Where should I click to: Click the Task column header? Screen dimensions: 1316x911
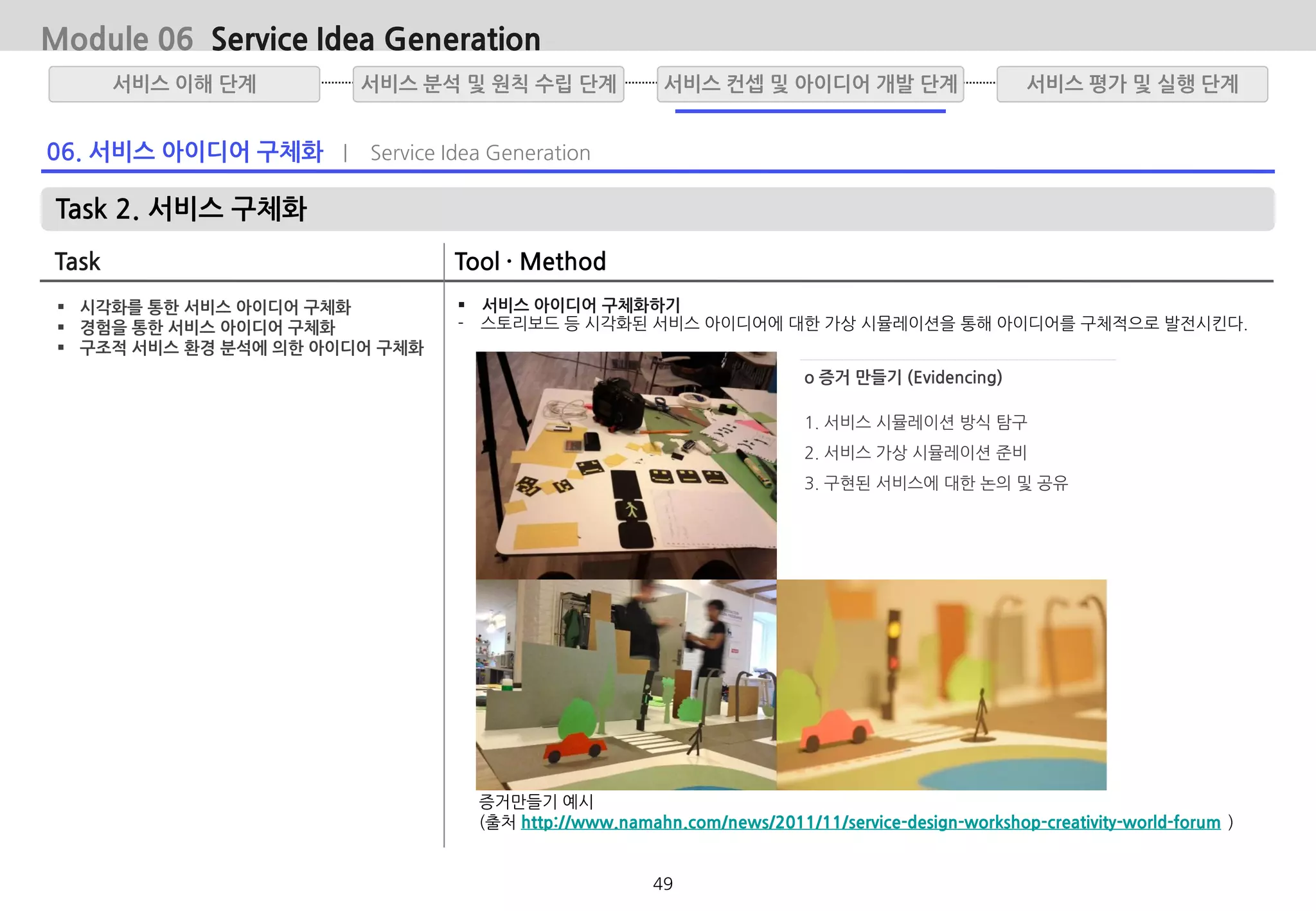(x=78, y=261)
